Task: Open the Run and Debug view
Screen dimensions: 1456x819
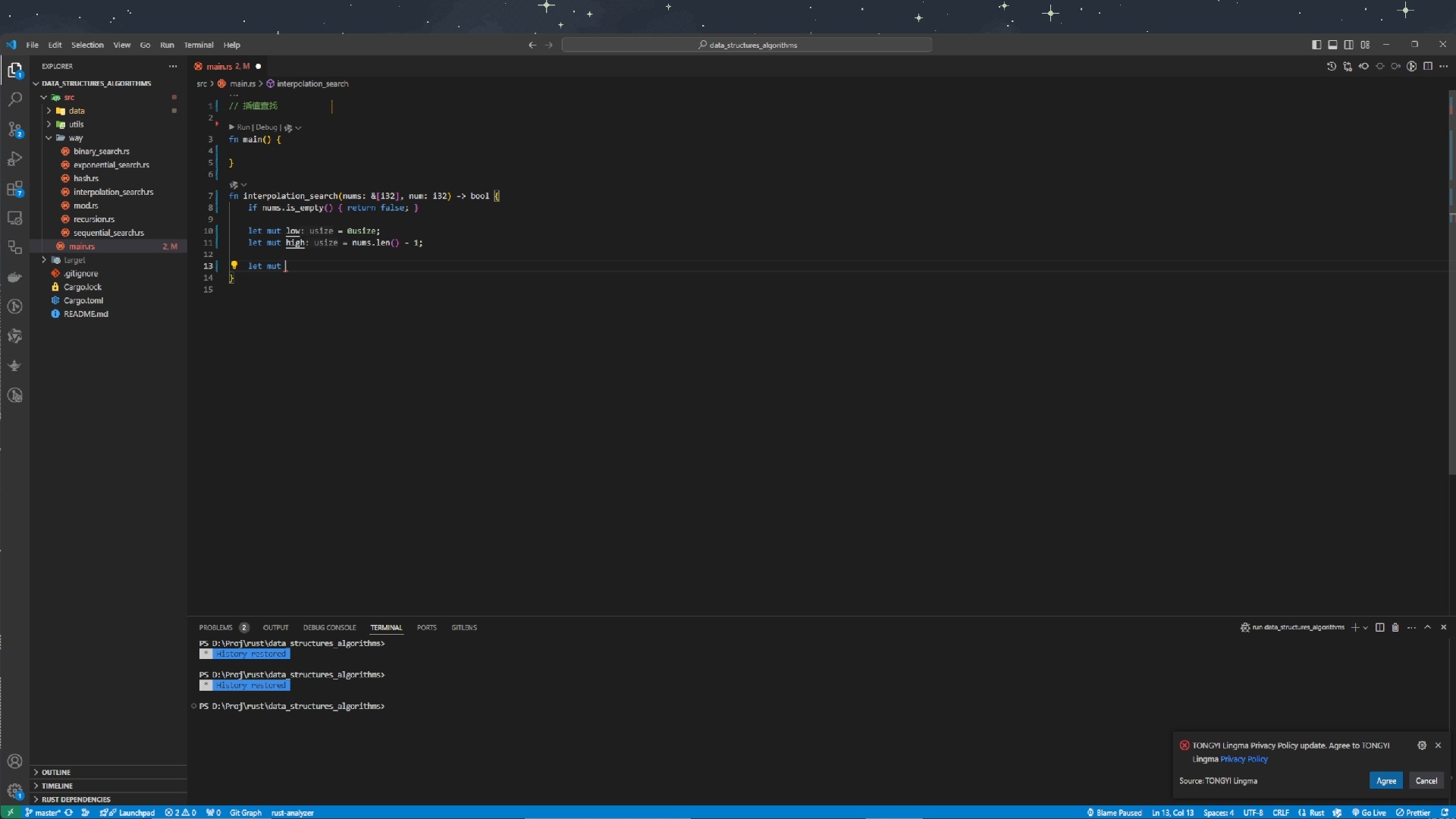Action: [x=14, y=158]
